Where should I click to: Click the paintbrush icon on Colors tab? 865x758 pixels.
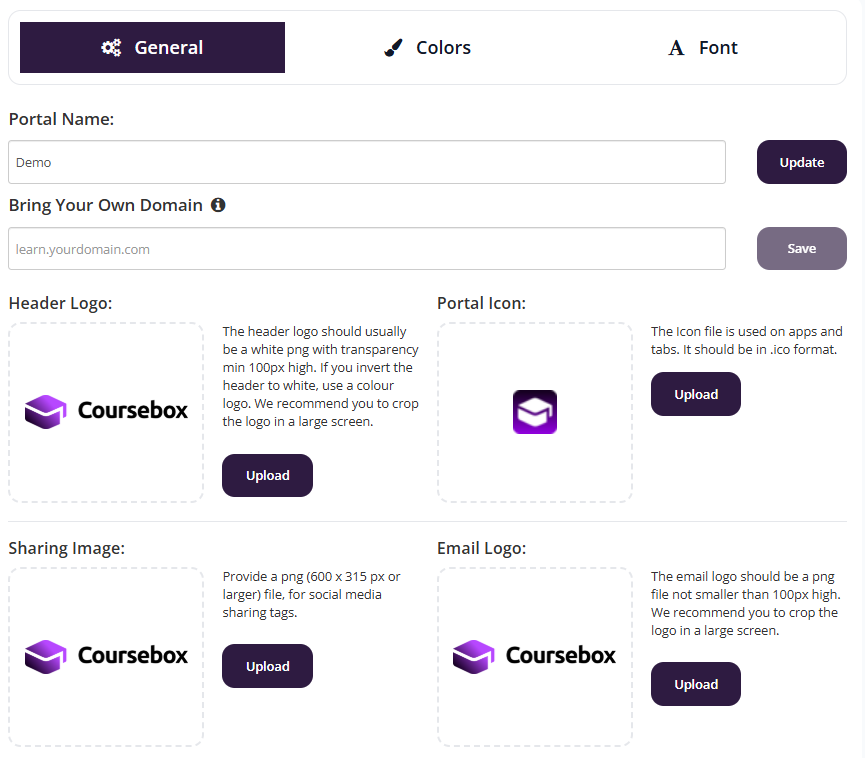click(x=394, y=48)
